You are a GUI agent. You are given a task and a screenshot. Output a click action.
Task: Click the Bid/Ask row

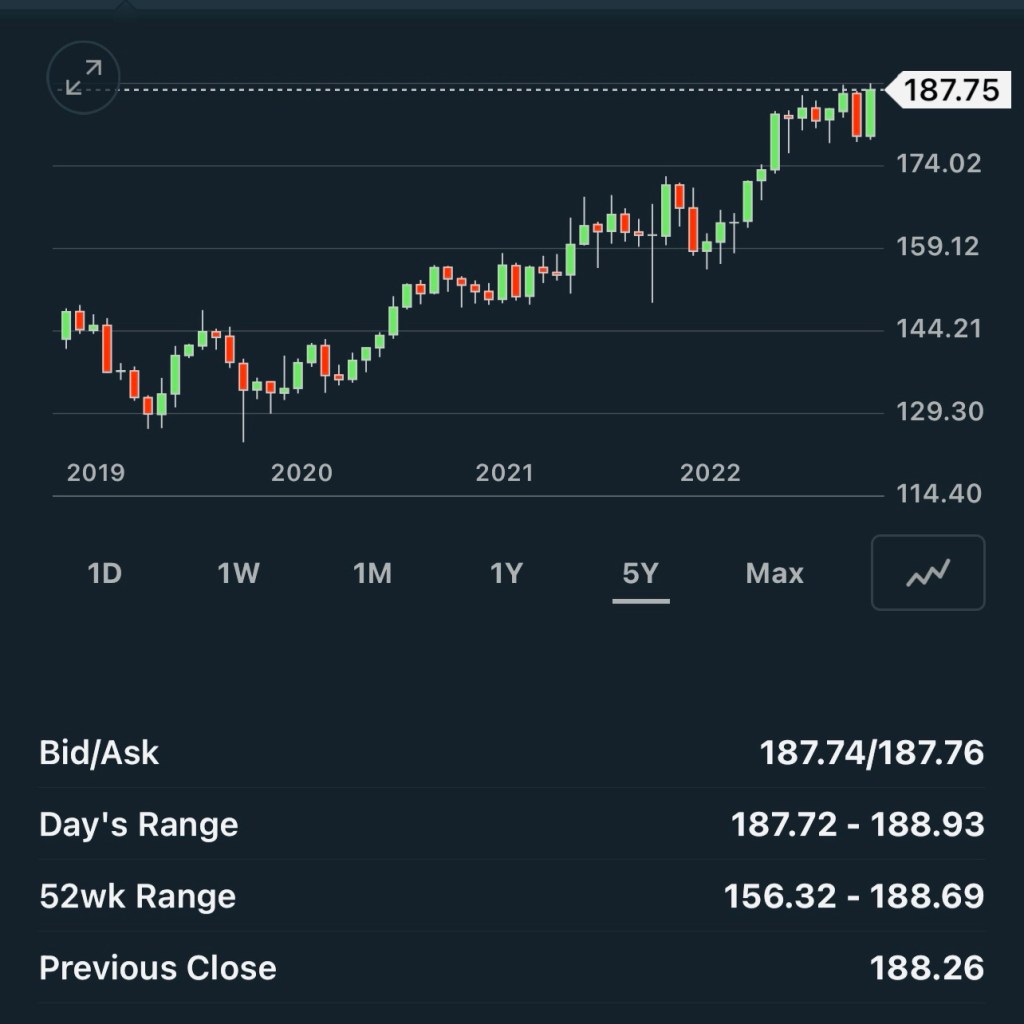coord(511,752)
